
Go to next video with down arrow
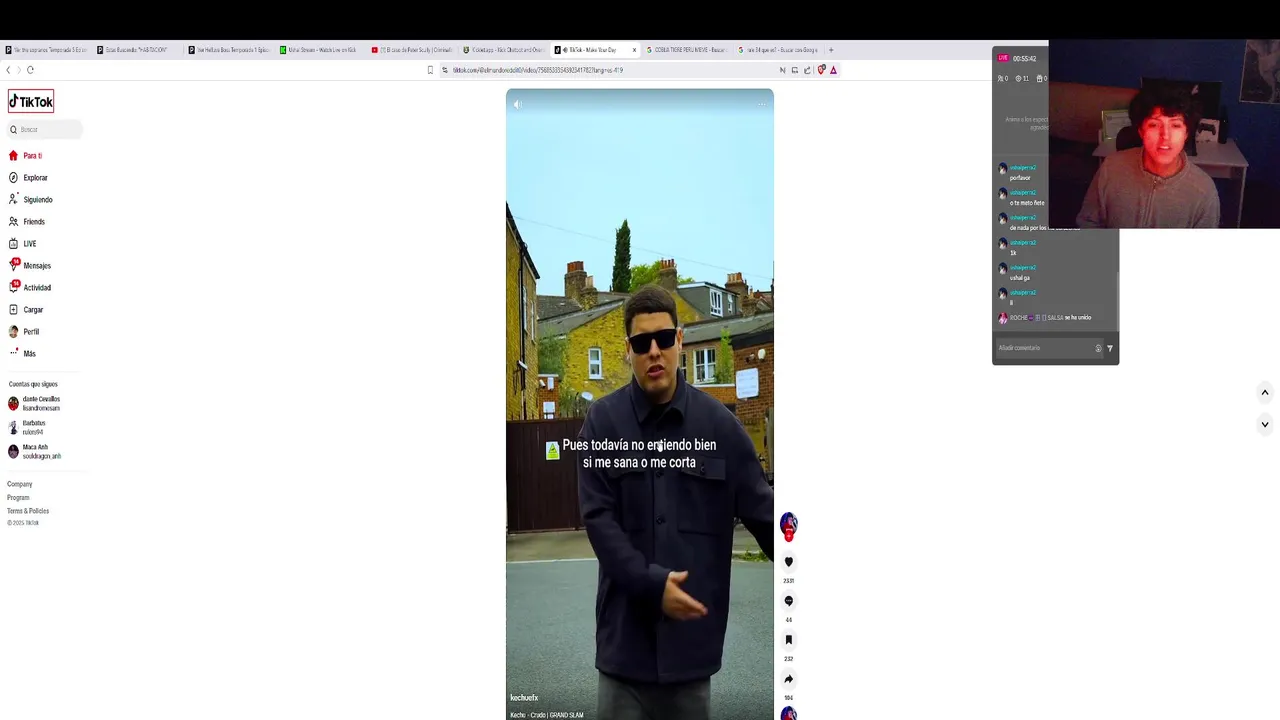(x=1264, y=425)
